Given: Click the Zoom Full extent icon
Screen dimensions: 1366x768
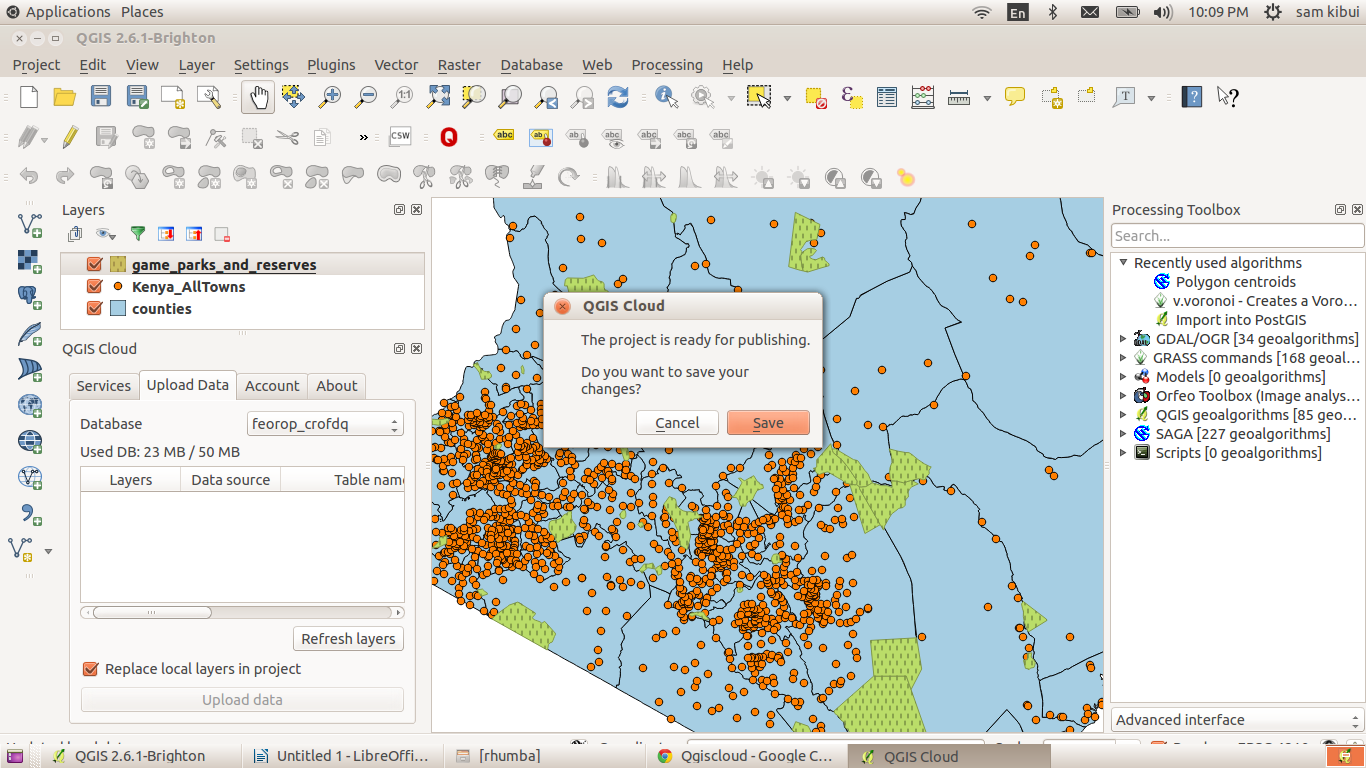Looking at the screenshot, I should (x=438, y=97).
